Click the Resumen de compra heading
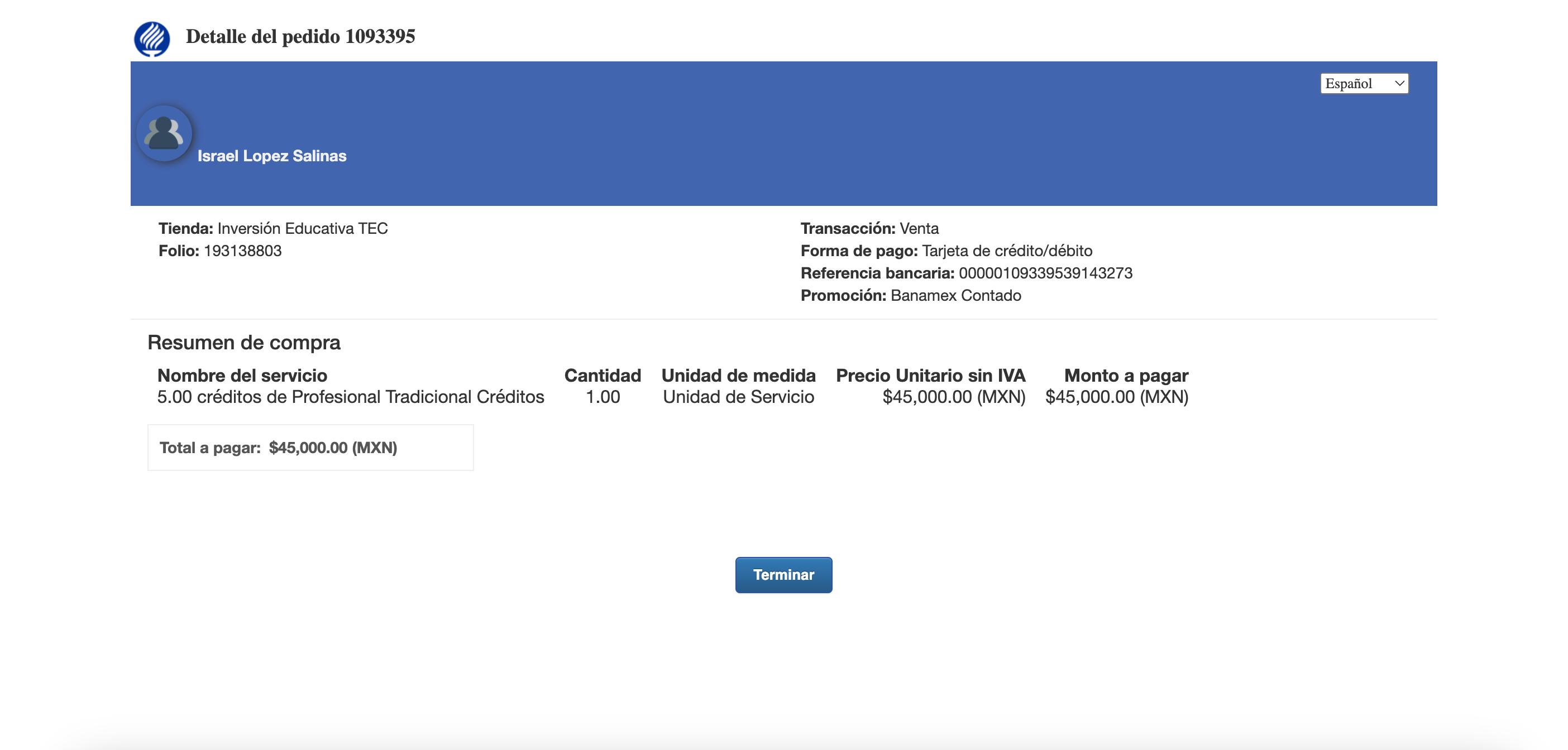 click(243, 343)
